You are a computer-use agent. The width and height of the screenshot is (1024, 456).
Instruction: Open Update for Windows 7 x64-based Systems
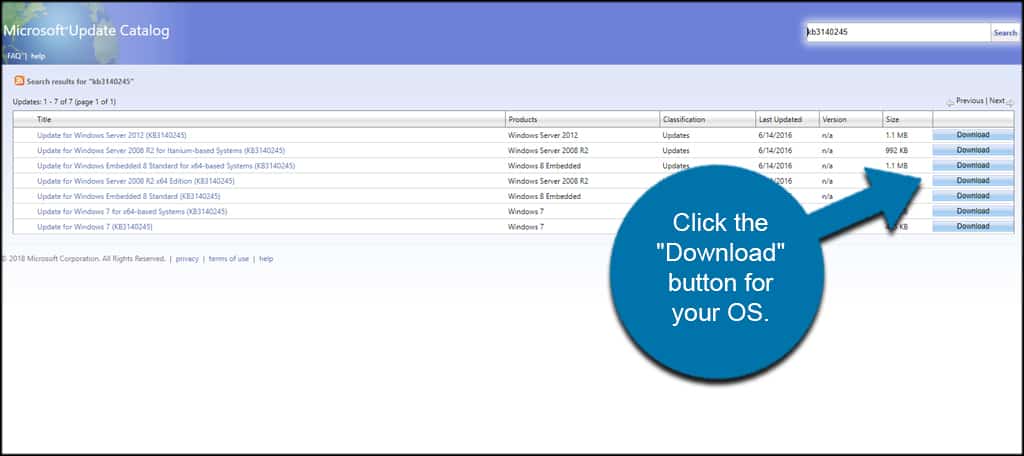pos(132,212)
